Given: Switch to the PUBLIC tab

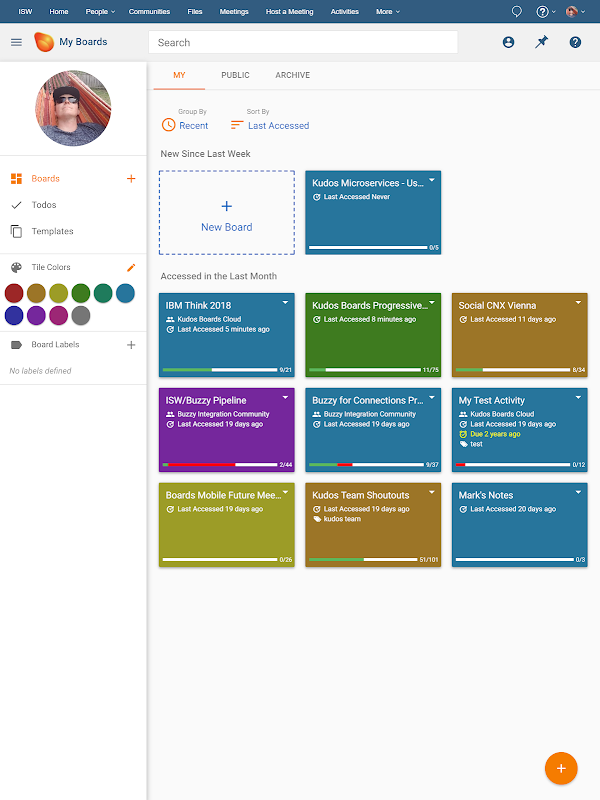Looking at the screenshot, I should (235, 76).
